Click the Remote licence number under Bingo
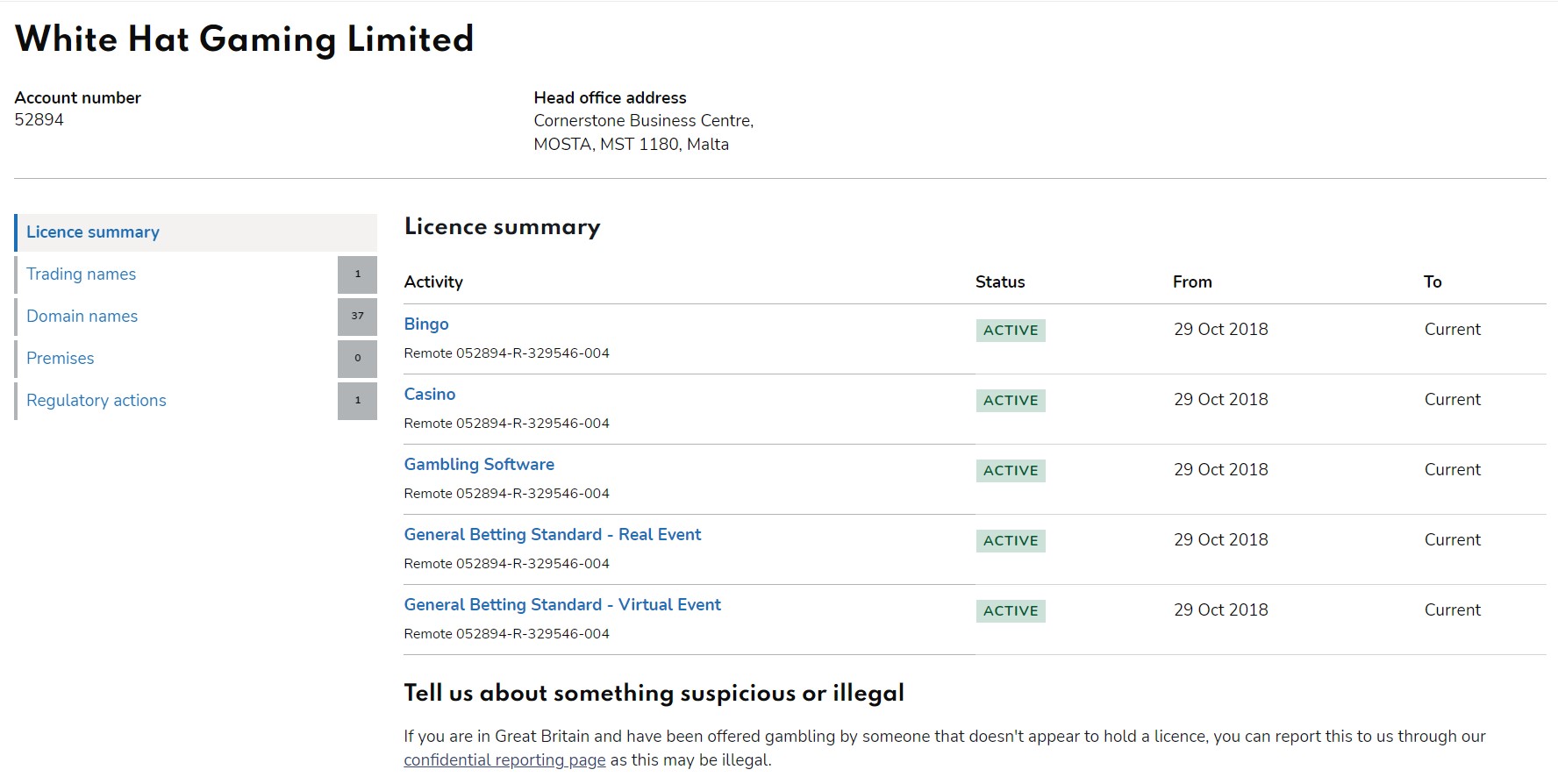 [507, 353]
